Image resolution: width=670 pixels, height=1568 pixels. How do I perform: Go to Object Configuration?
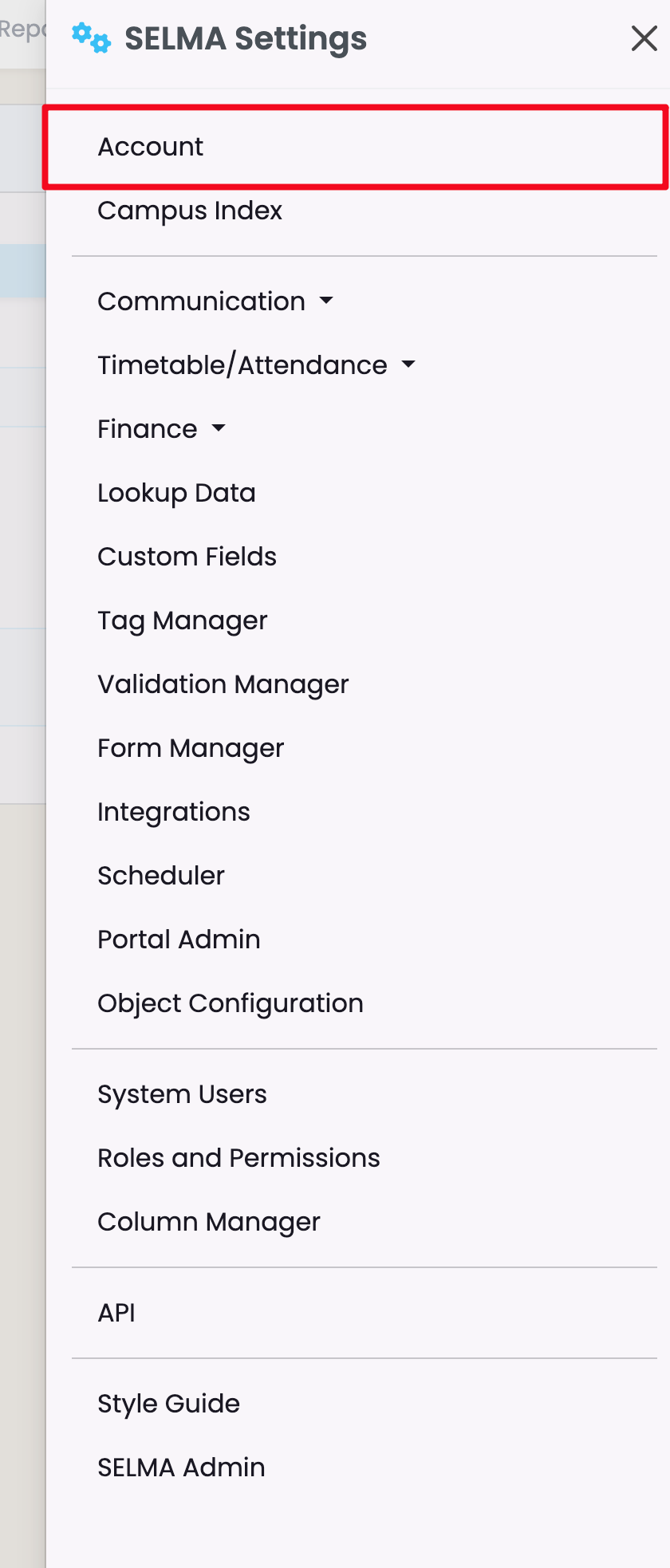pos(230,1003)
